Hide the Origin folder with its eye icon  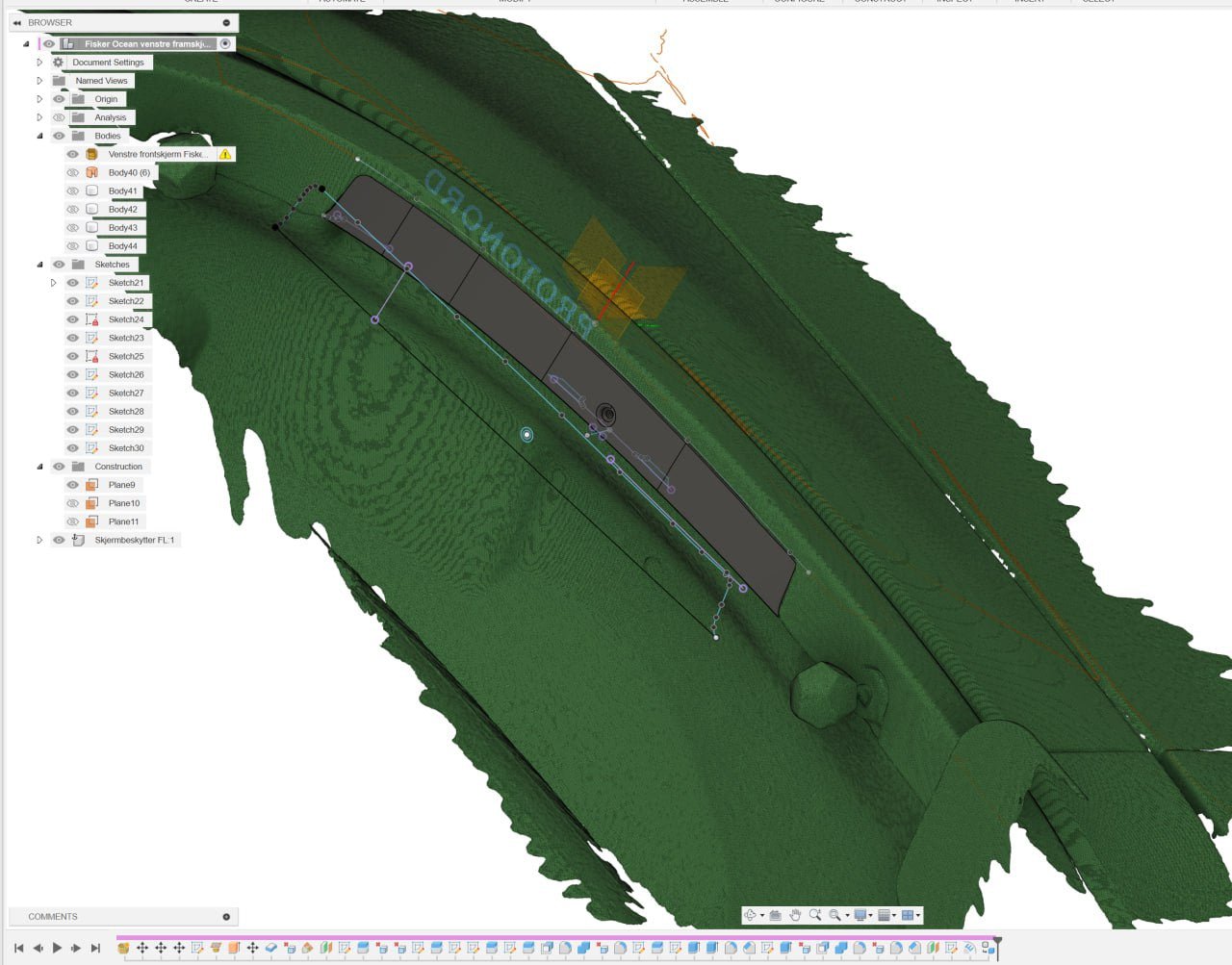pos(59,99)
